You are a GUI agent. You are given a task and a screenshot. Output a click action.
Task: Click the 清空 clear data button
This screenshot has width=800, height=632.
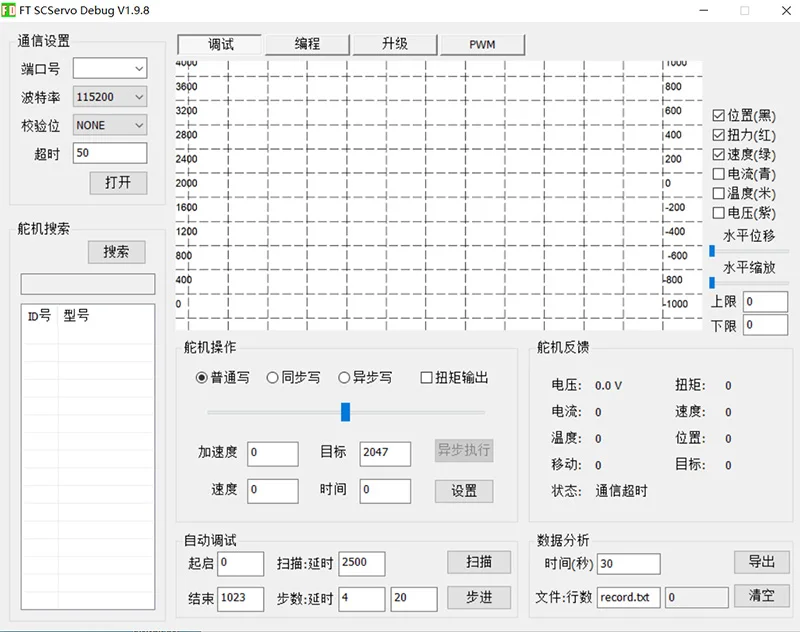pyautogui.click(x=761, y=595)
